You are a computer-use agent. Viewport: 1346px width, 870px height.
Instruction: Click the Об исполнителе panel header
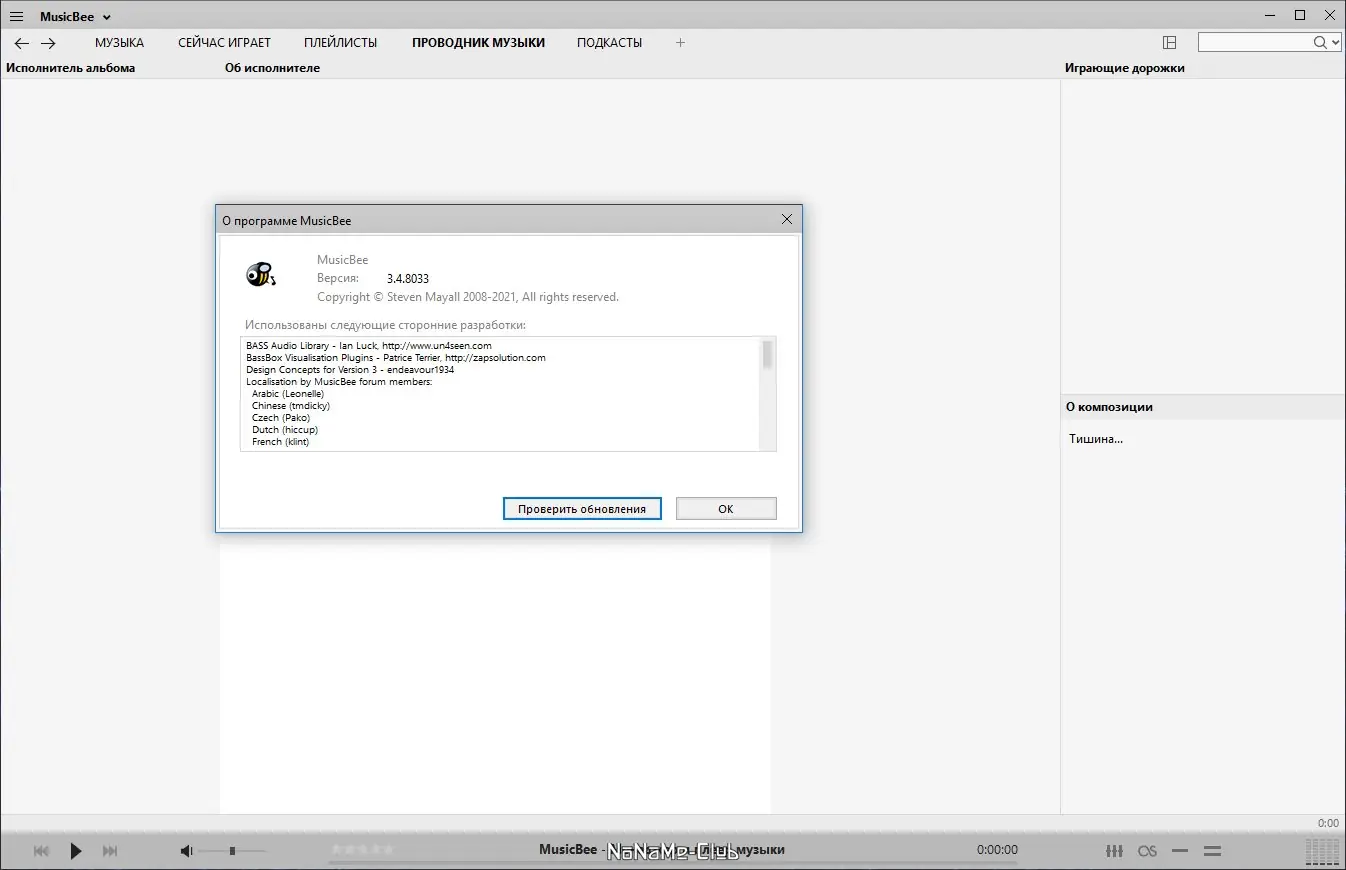coord(272,68)
